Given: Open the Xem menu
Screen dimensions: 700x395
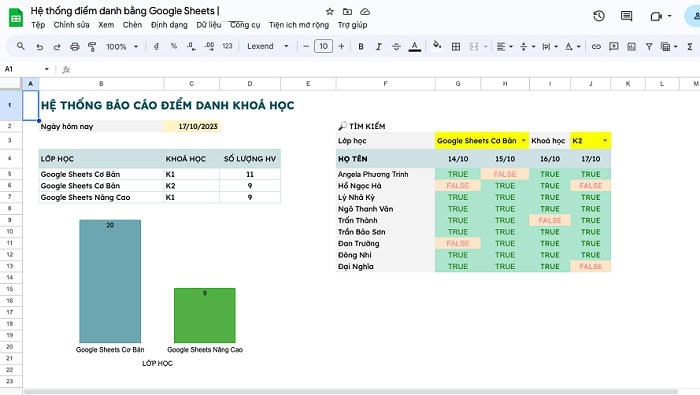Looking at the screenshot, I should [106, 25].
